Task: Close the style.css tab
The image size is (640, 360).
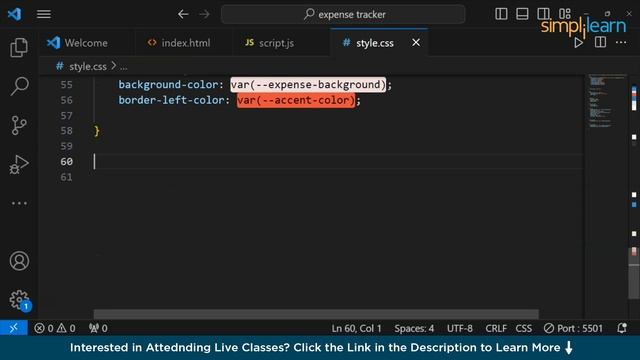Action: 416,42
